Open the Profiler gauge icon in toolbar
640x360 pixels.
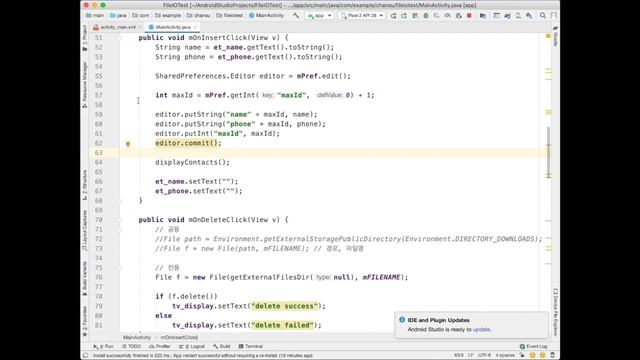pyautogui.click(x=447, y=16)
